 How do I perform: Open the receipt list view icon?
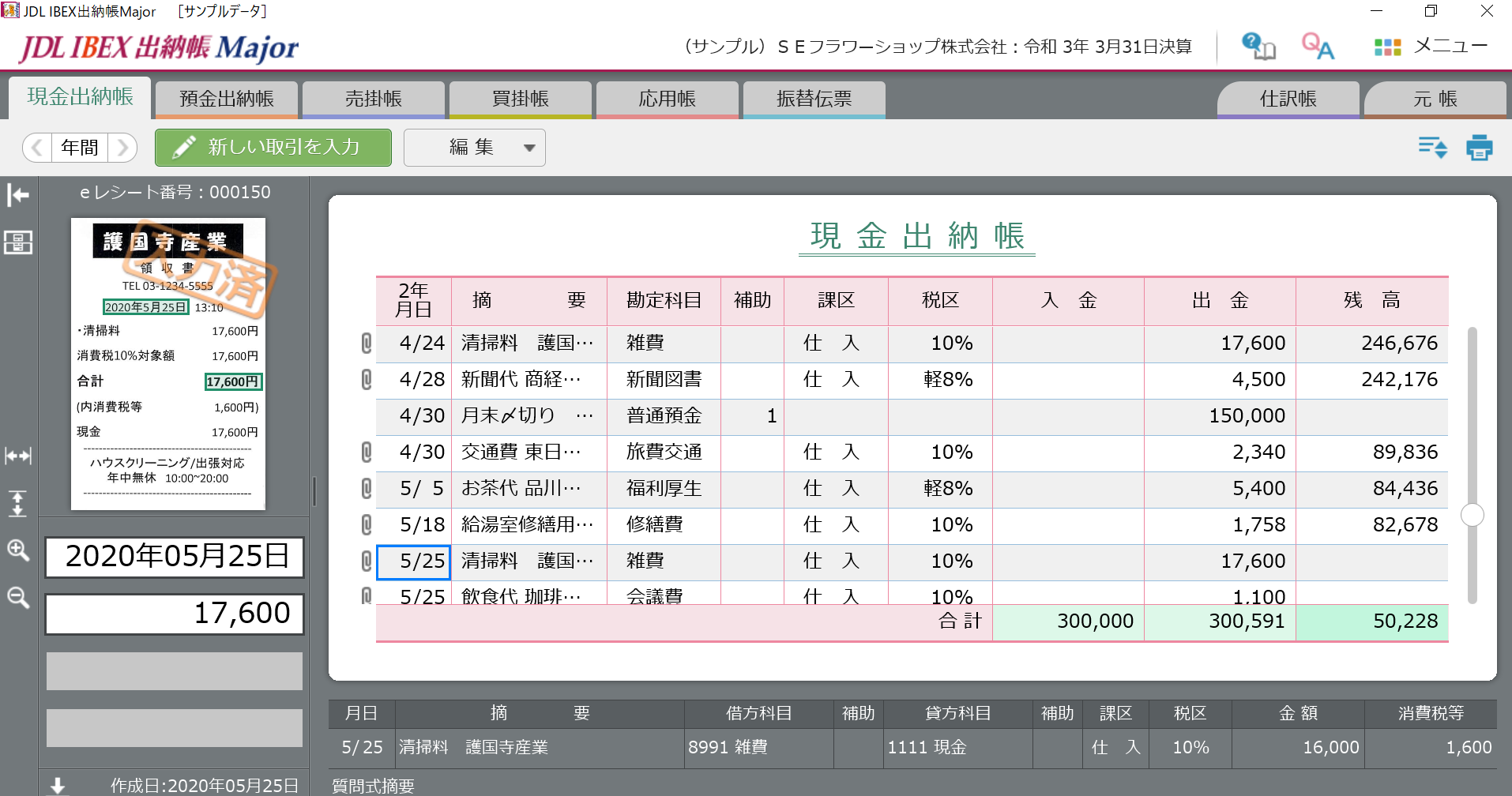tap(17, 243)
